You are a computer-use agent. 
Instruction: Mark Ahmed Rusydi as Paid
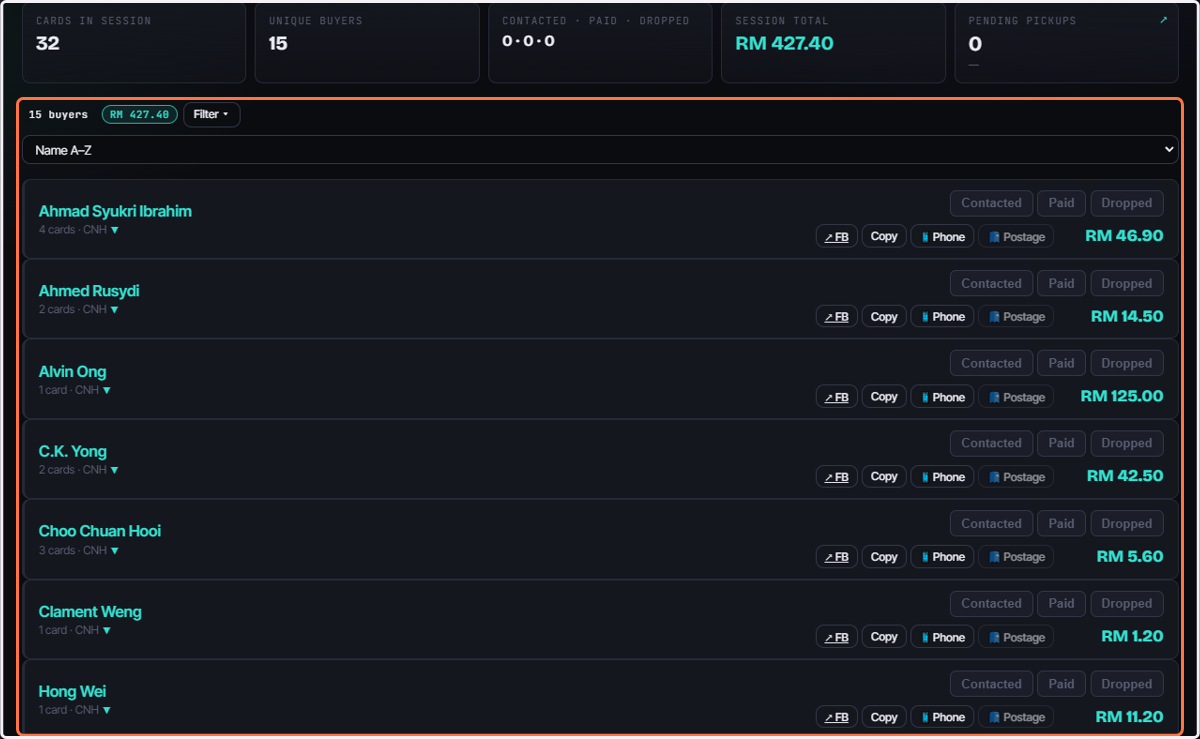click(1061, 283)
